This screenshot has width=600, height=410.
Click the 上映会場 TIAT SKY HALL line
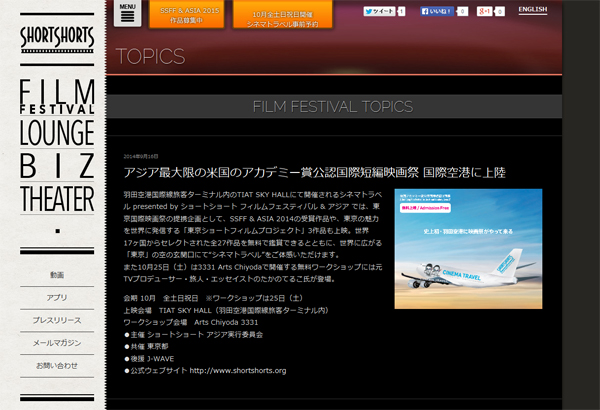click(226, 310)
